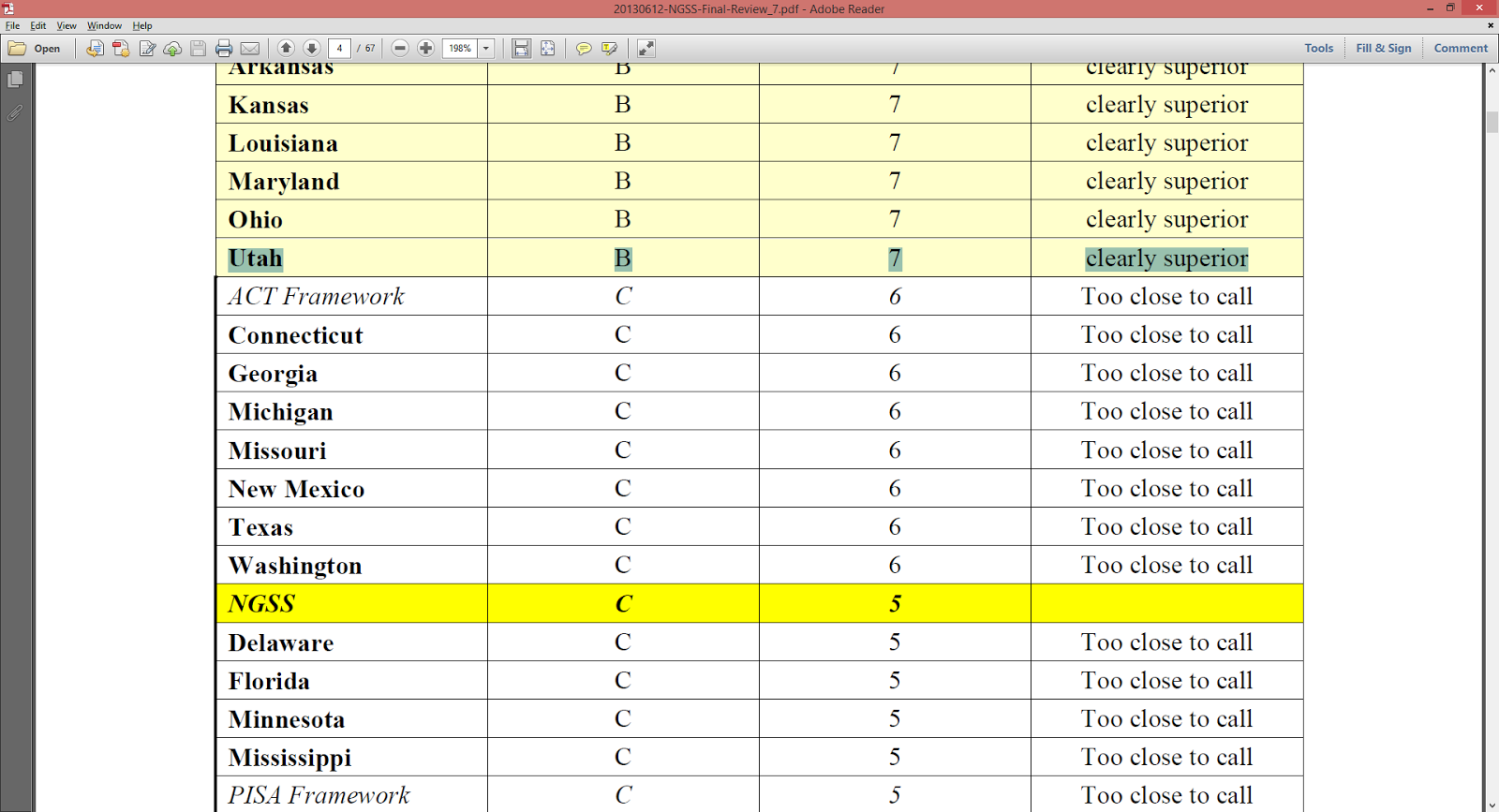Image resolution: width=1499 pixels, height=812 pixels.
Task: Click the Create PDF icon
Action: pyautogui.click(x=121, y=49)
